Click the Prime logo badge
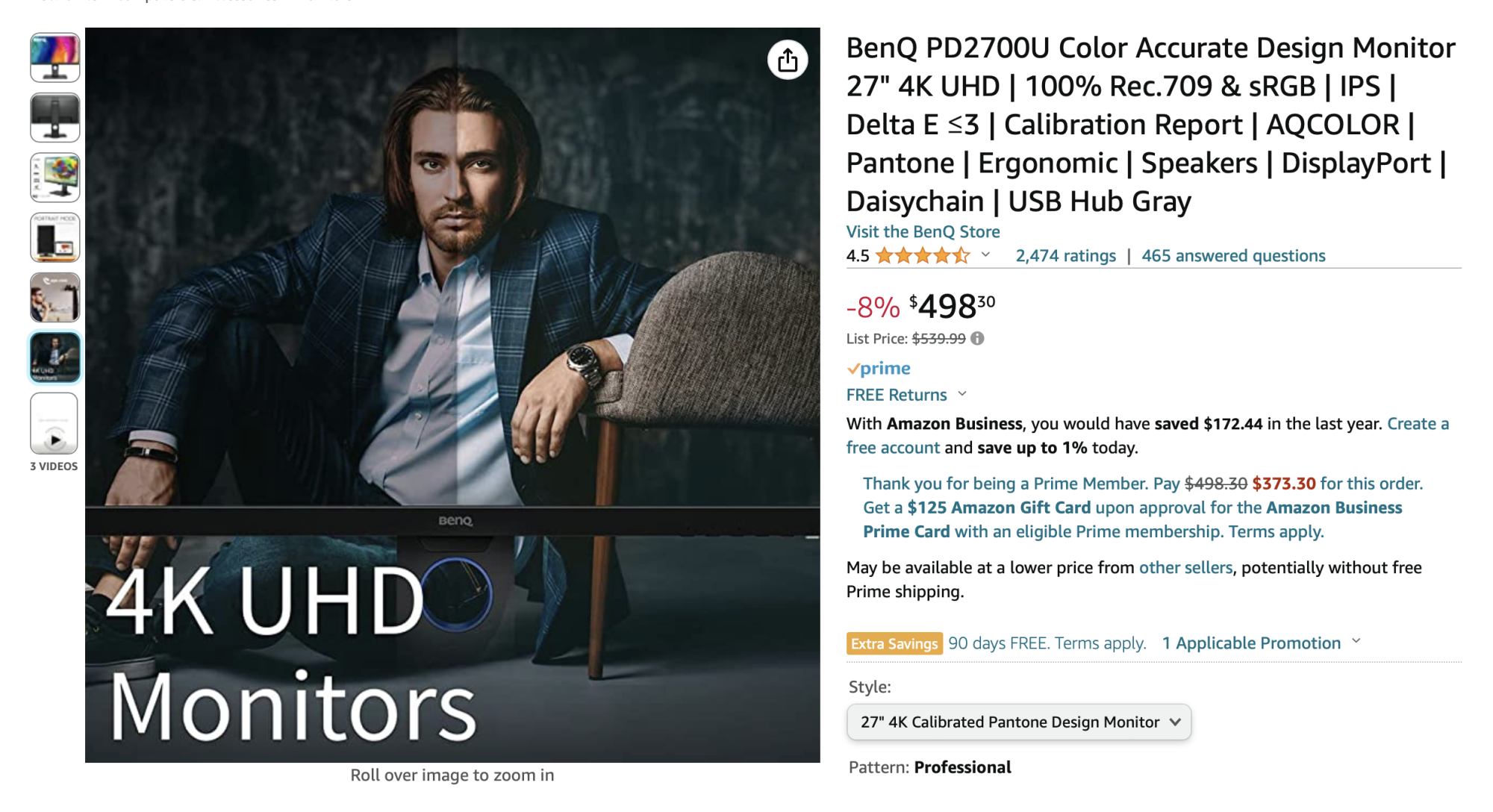Viewport: 1493px width, 812px height. click(x=879, y=369)
